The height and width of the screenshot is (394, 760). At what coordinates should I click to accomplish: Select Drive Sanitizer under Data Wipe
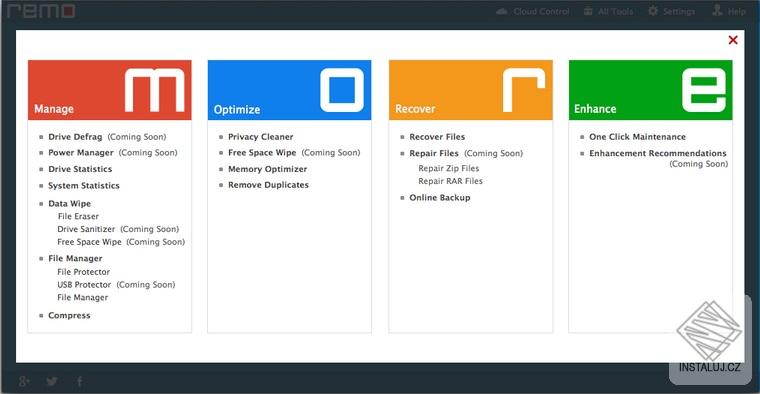[86, 229]
